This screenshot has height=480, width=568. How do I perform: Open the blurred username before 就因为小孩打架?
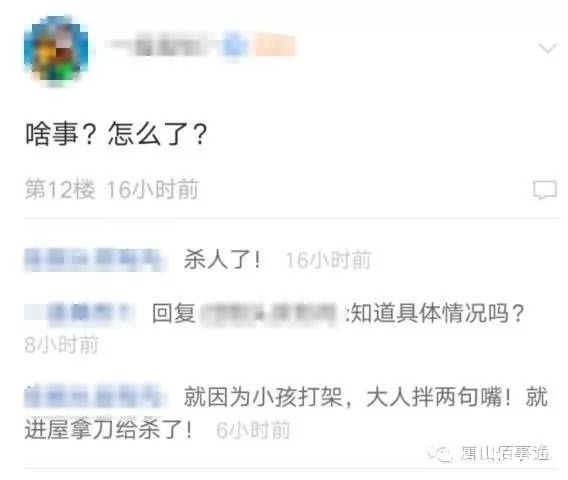96,396
